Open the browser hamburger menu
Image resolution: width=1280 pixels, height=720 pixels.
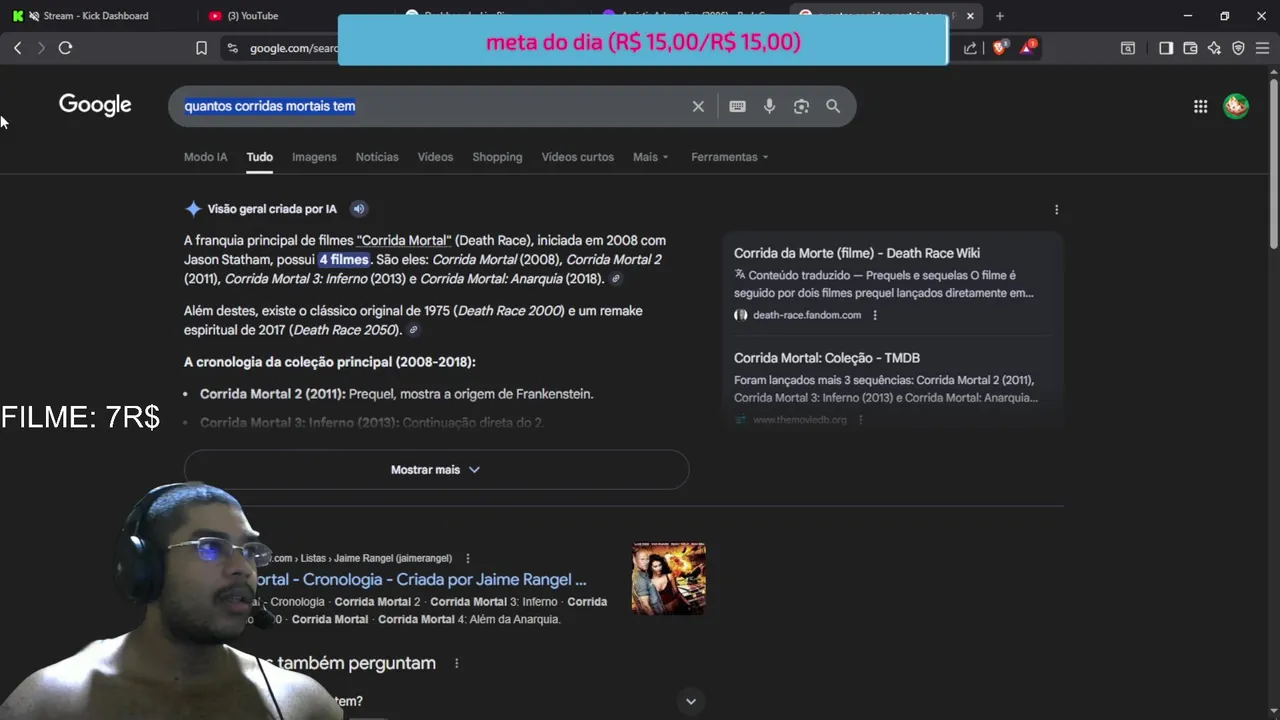(1262, 48)
